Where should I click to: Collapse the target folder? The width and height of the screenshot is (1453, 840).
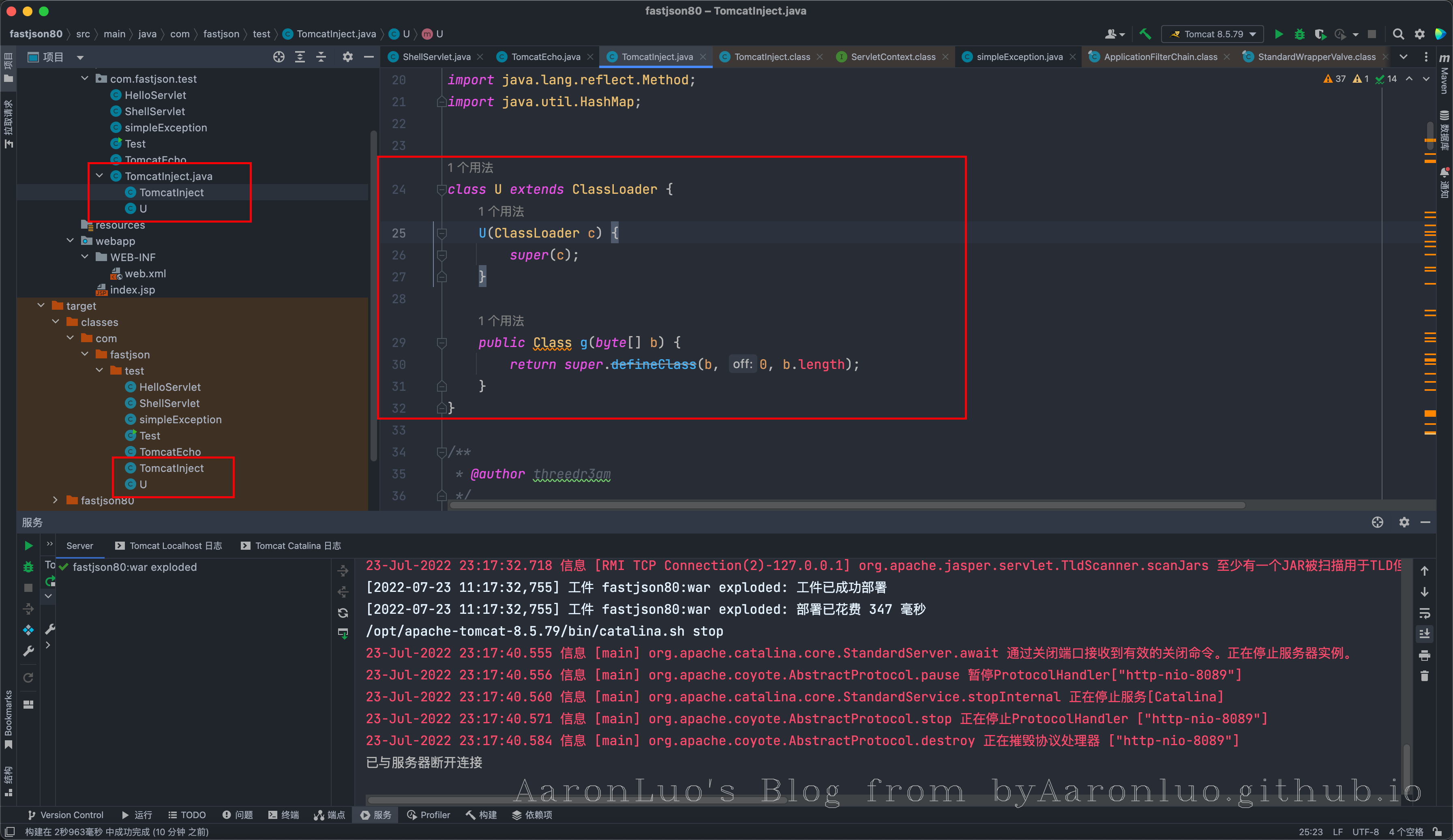pyautogui.click(x=41, y=306)
